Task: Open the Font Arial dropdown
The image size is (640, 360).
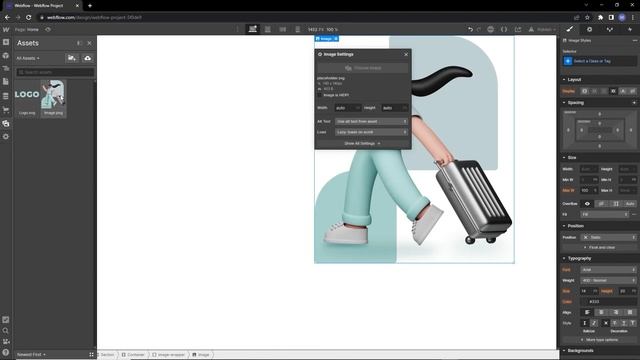Action: tap(608, 270)
